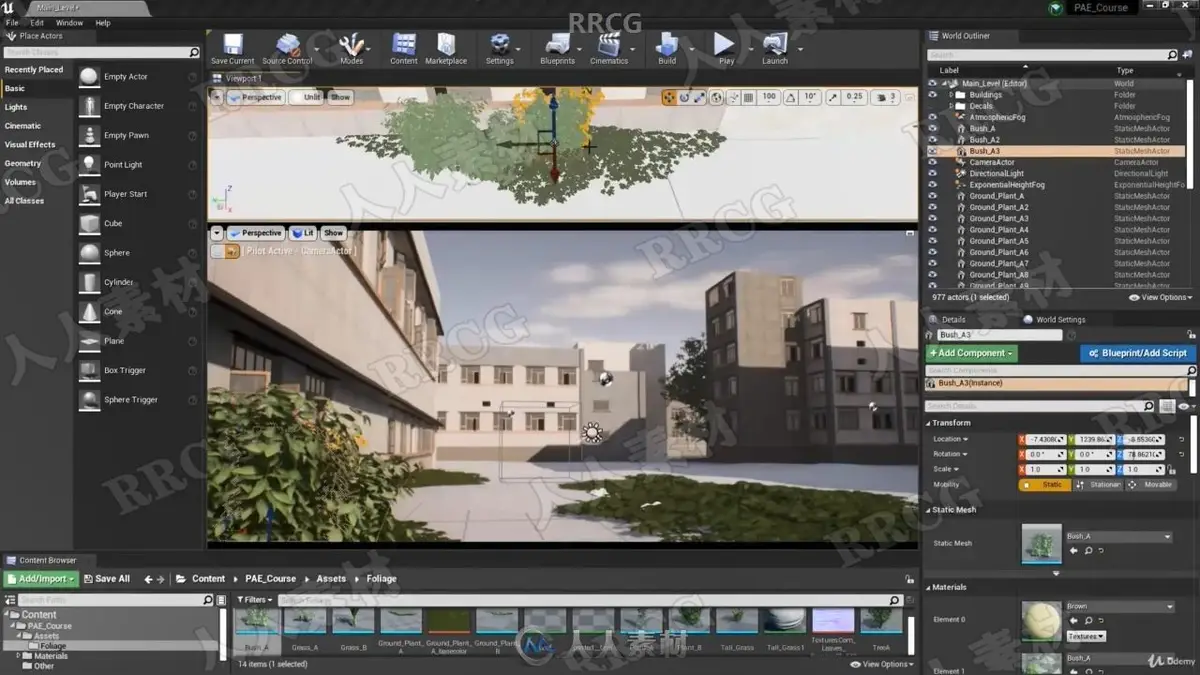The height and width of the screenshot is (675, 1200).
Task: Set Mobility to Movable
Action: click(x=1150, y=485)
